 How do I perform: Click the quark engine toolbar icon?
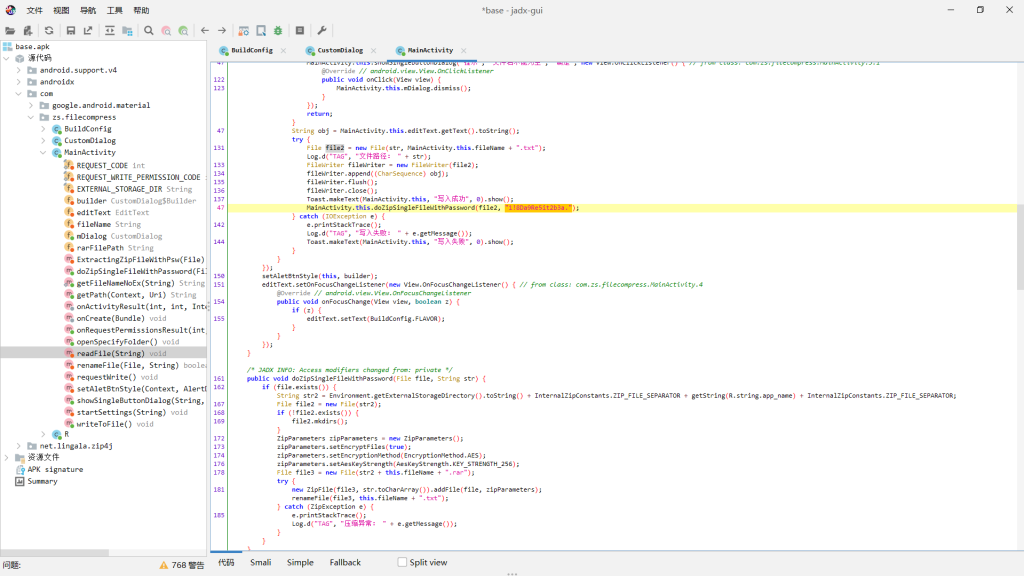coord(261,31)
